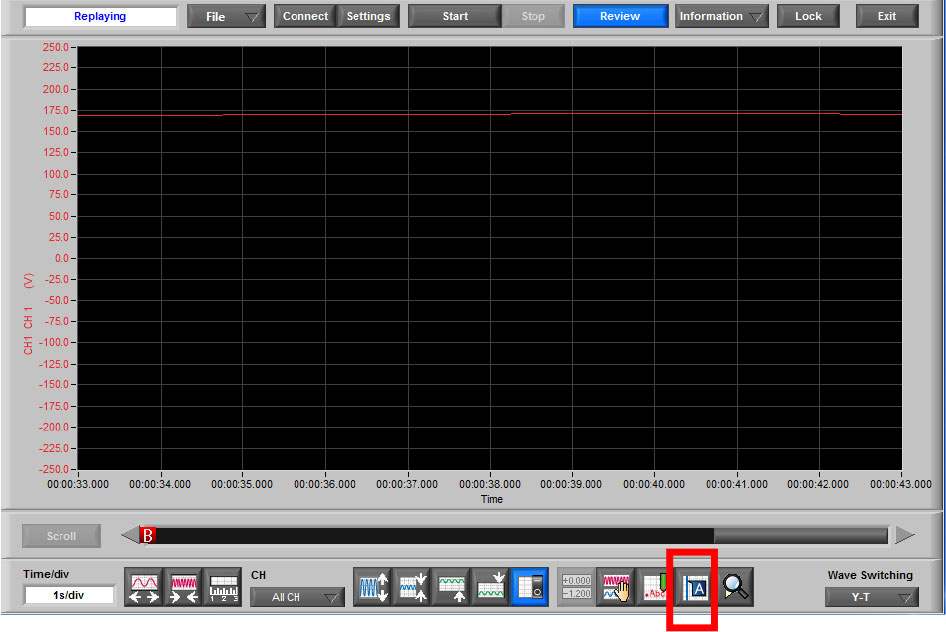Click the Connect button
The width and height of the screenshot is (946, 632).
point(305,17)
